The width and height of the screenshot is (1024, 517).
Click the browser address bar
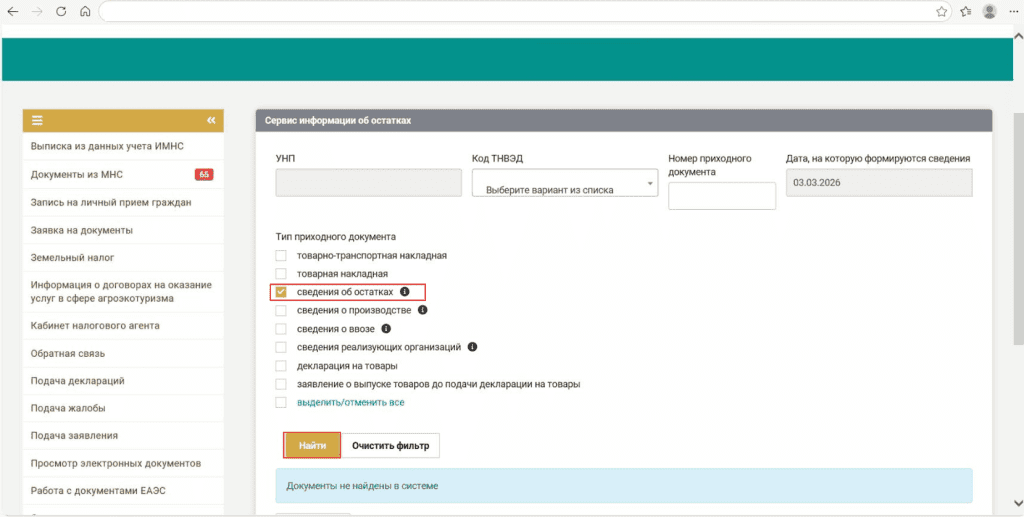pyautogui.click(x=526, y=11)
